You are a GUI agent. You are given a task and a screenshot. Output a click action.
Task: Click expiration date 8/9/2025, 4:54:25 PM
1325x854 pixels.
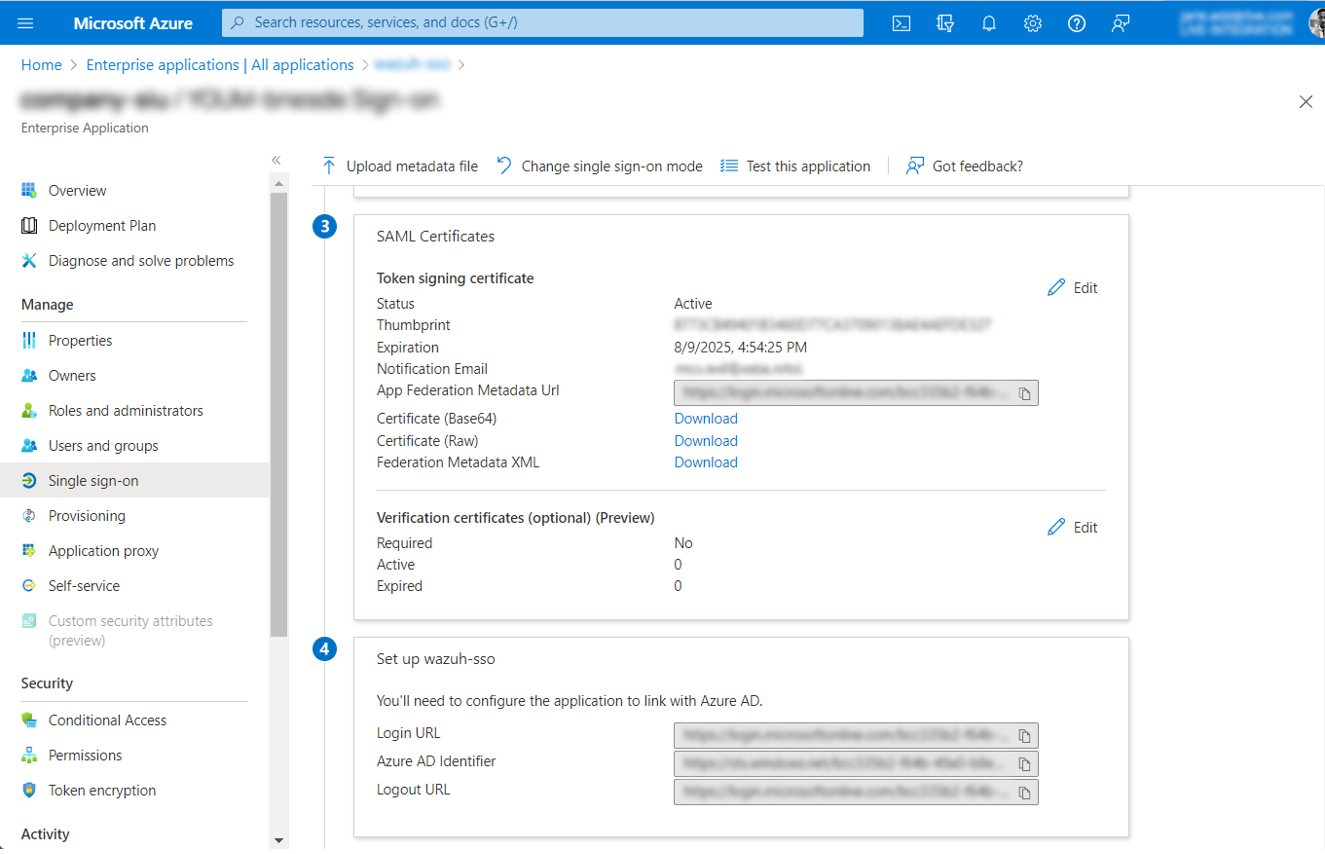(740, 347)
